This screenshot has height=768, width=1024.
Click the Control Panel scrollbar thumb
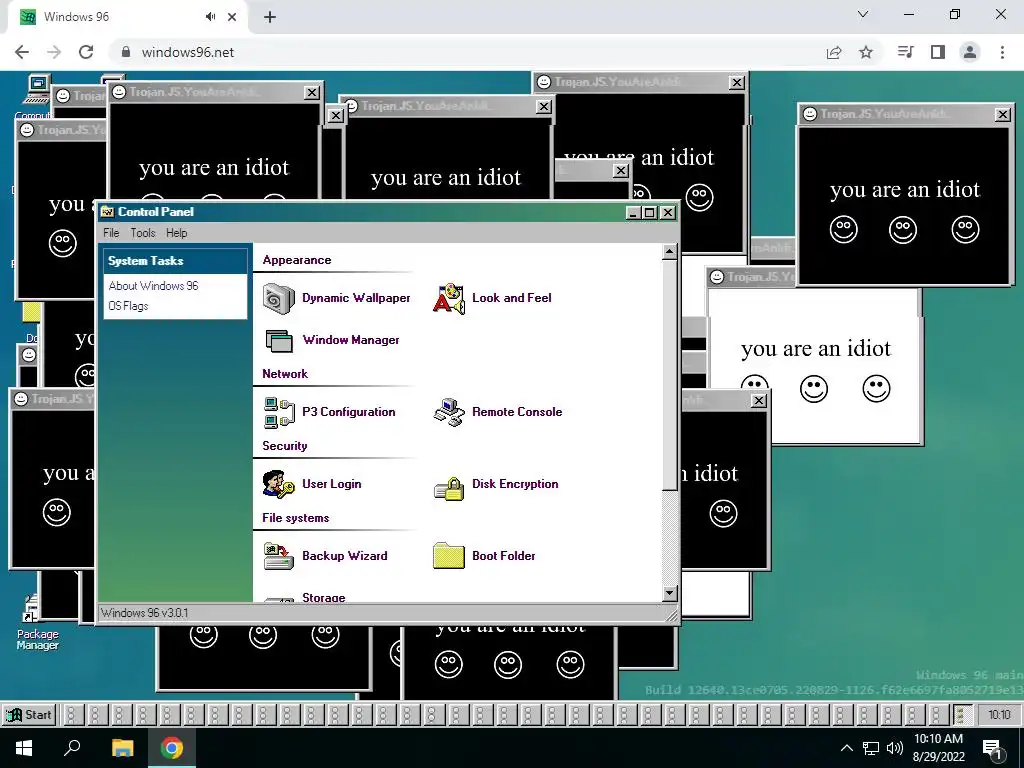coord(669,375)
